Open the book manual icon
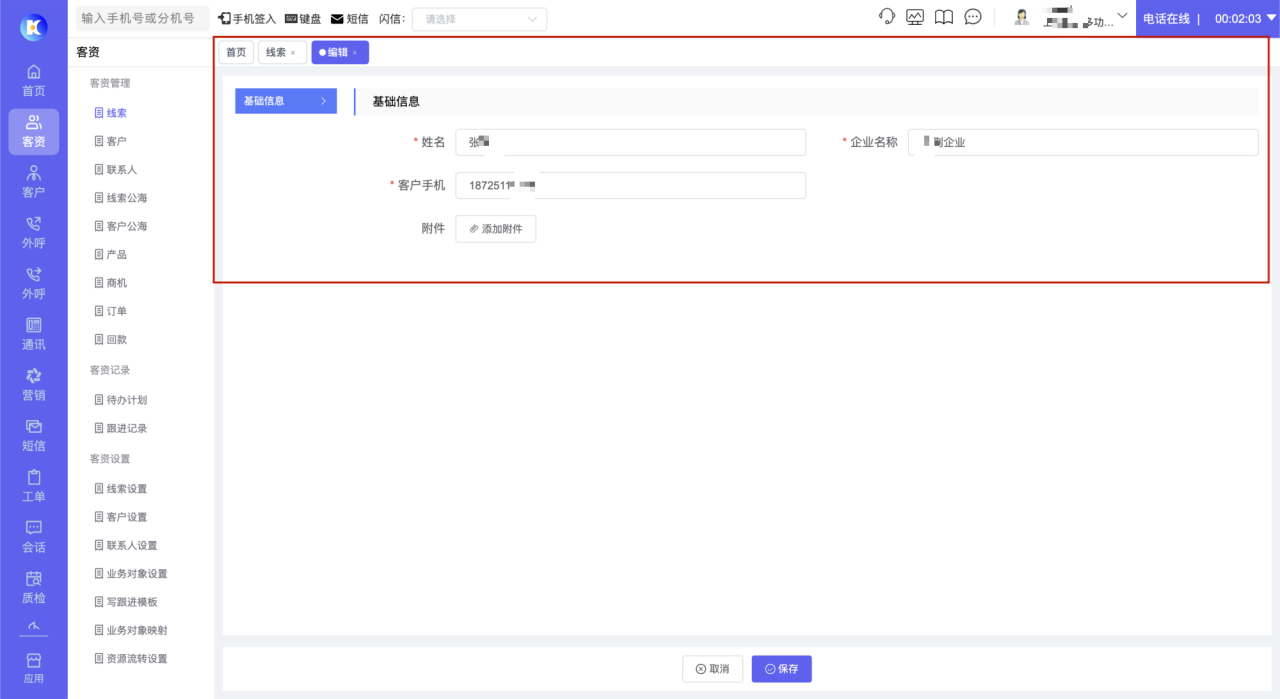 click(943, 17)
